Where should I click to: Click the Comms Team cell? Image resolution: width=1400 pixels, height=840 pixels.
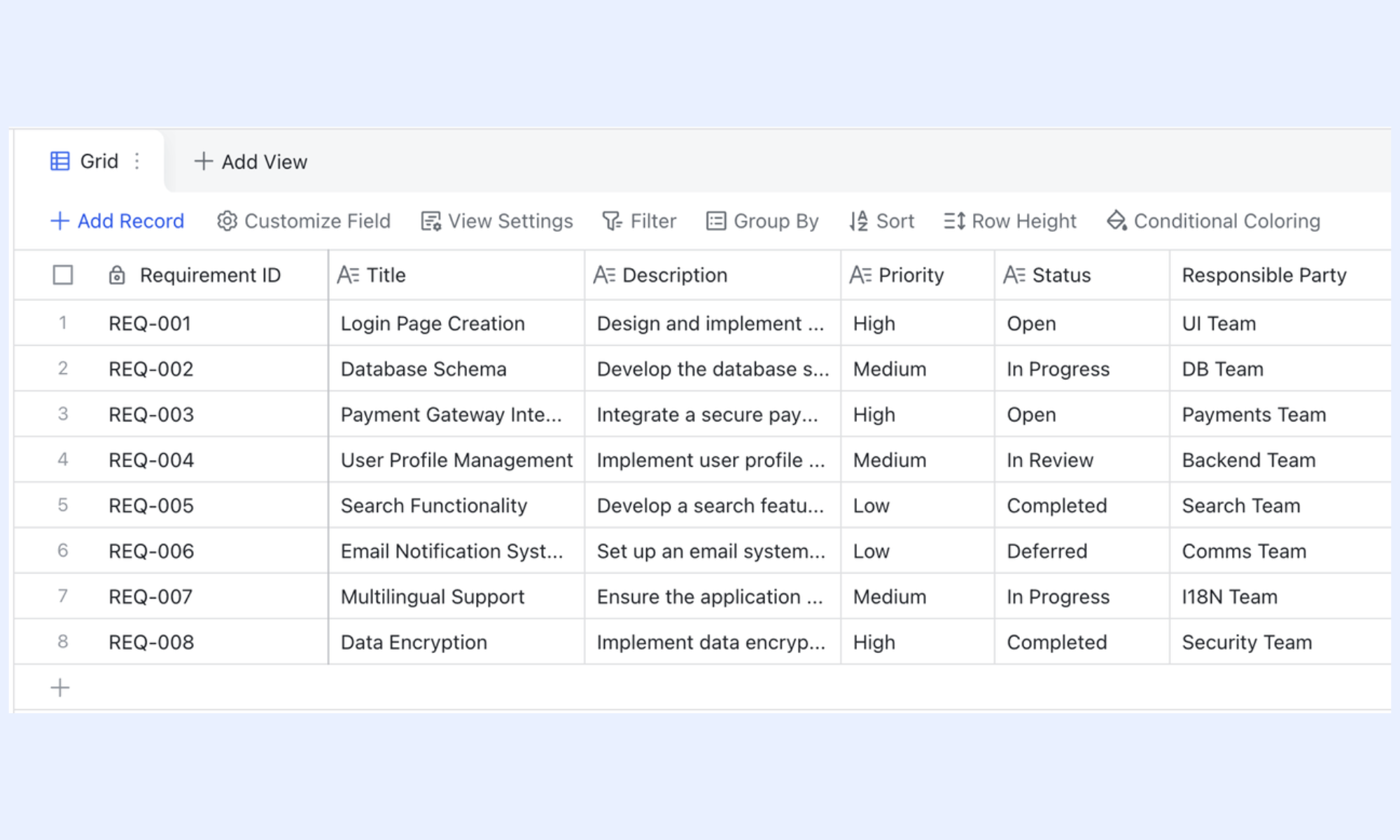point(1280,551)
